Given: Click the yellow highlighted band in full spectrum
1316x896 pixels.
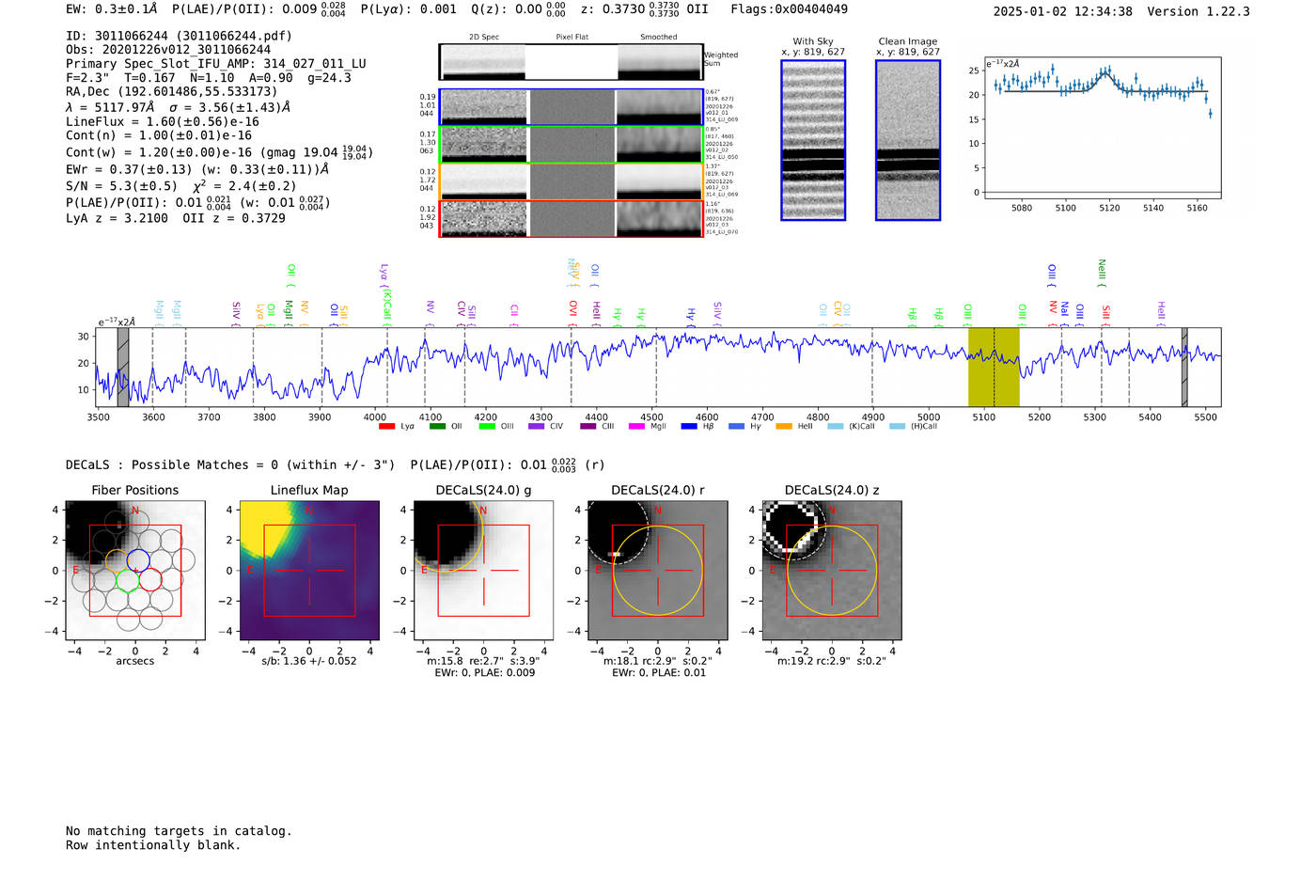Looking at the screenshot, I should click(994, 367).
